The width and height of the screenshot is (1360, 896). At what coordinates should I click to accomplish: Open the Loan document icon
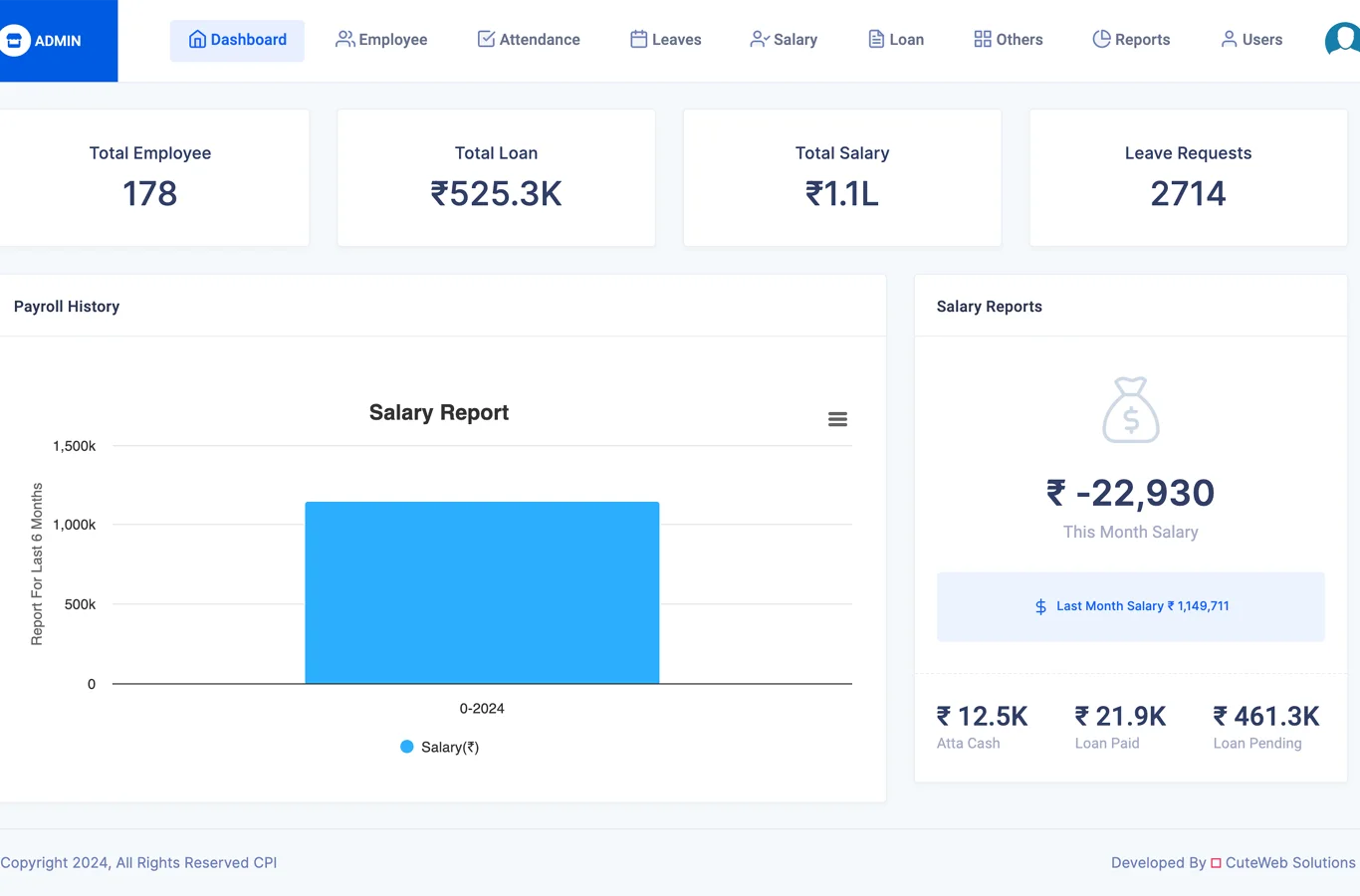point(876,40)
